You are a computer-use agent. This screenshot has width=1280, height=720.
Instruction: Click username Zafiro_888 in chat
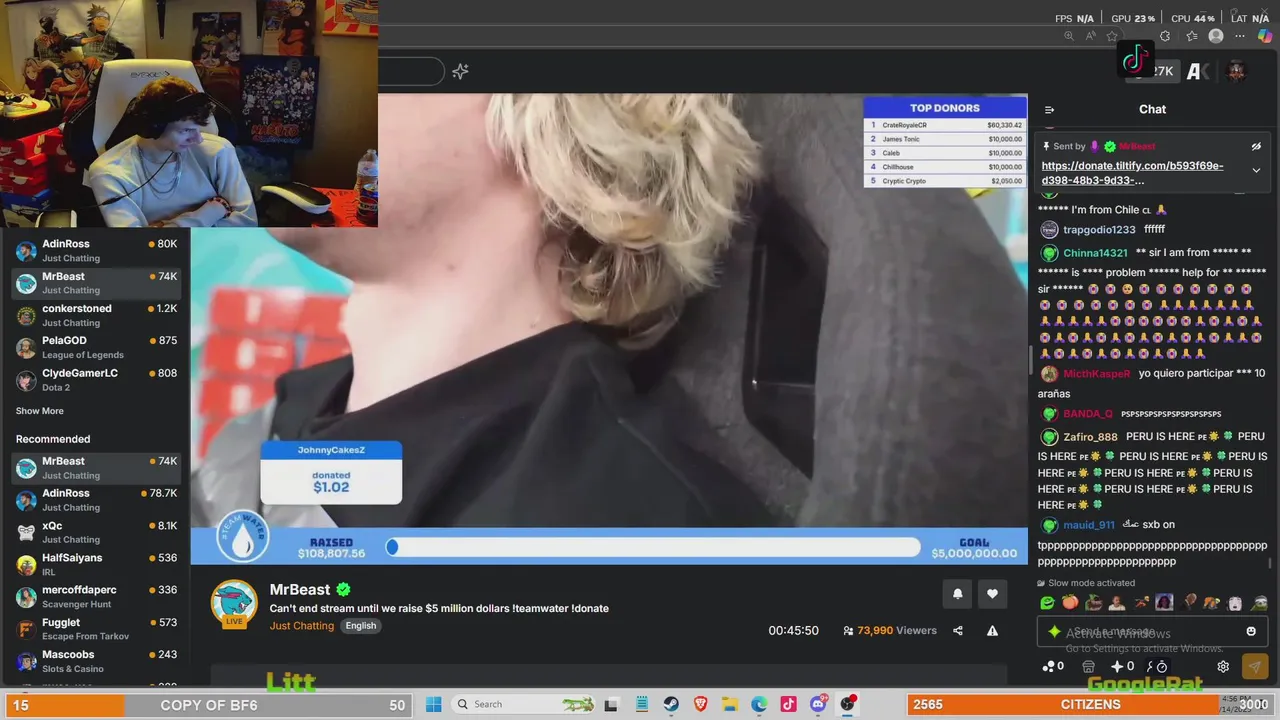coord(1090,437)
